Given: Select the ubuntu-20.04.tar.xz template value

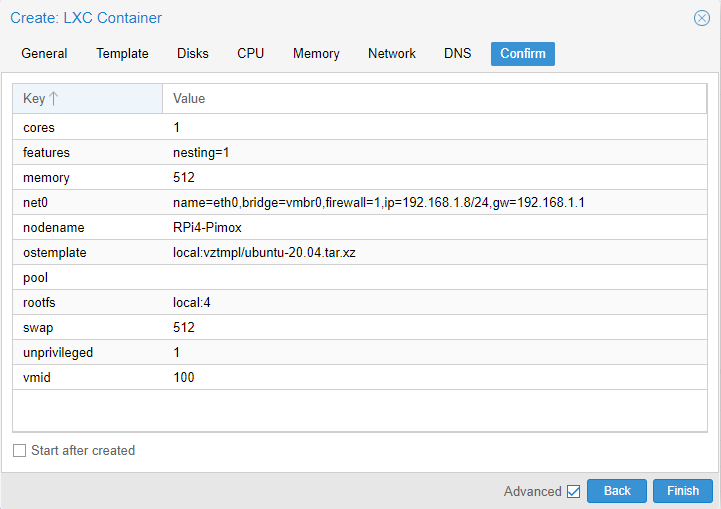Looking at the screenshot, I should (264, 252).
